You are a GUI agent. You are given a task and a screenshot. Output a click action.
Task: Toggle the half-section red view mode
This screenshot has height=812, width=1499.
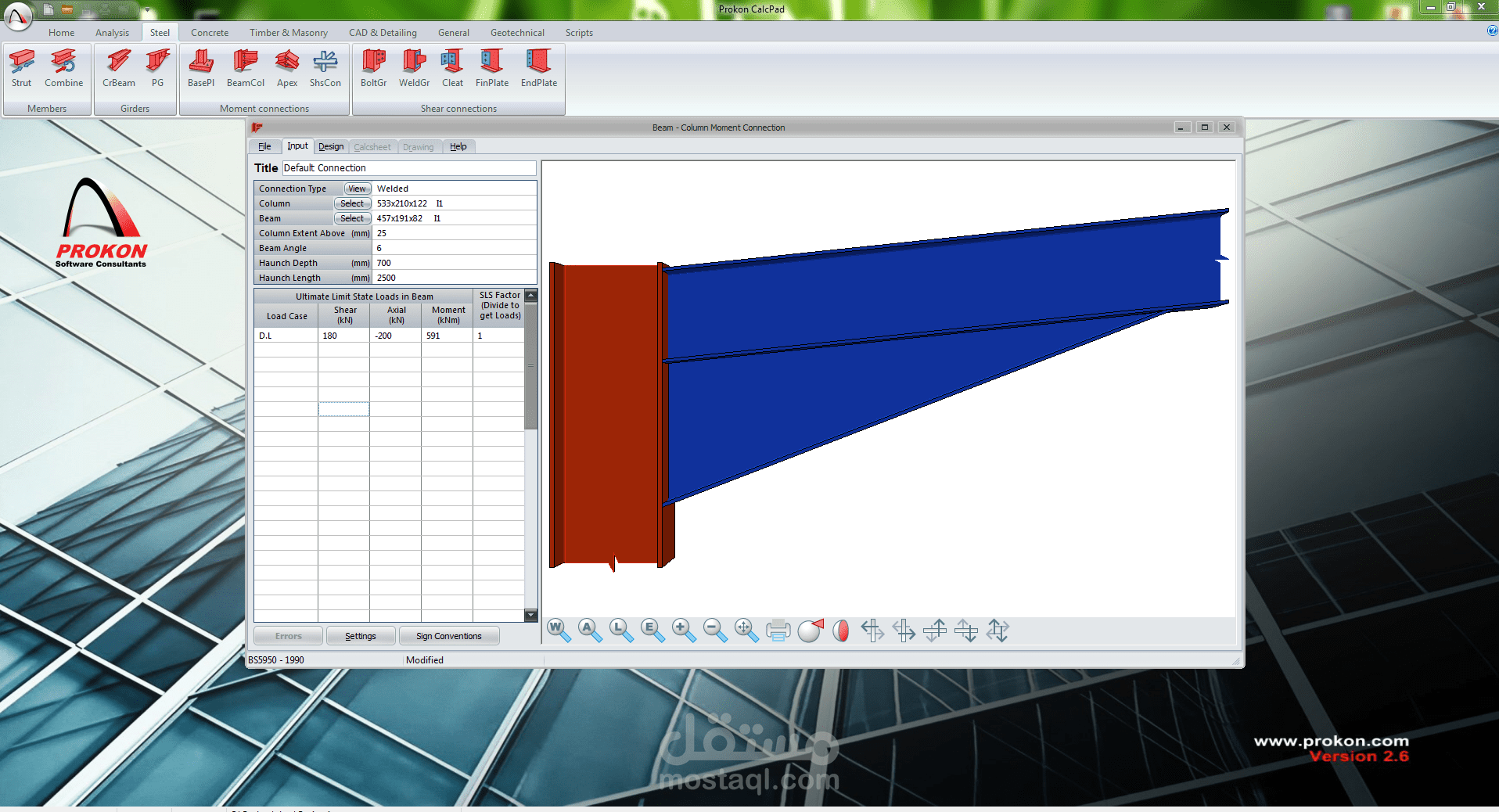click(x=840, y=631)
